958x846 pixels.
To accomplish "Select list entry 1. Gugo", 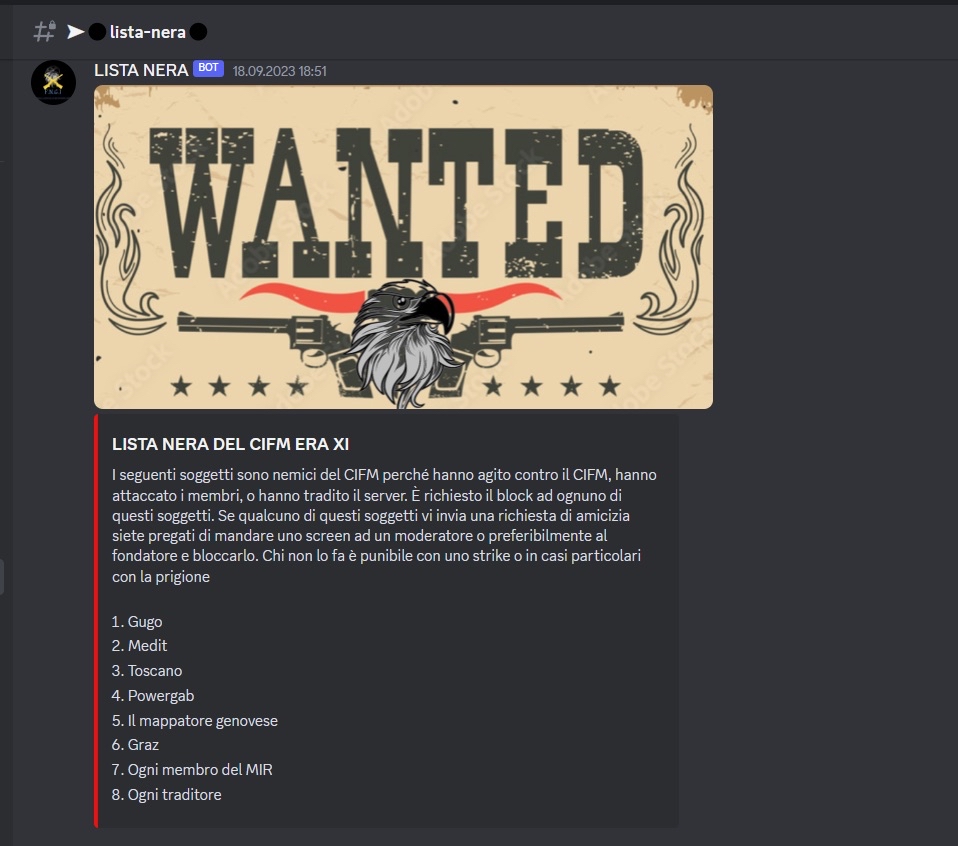I will pos(137,622).
